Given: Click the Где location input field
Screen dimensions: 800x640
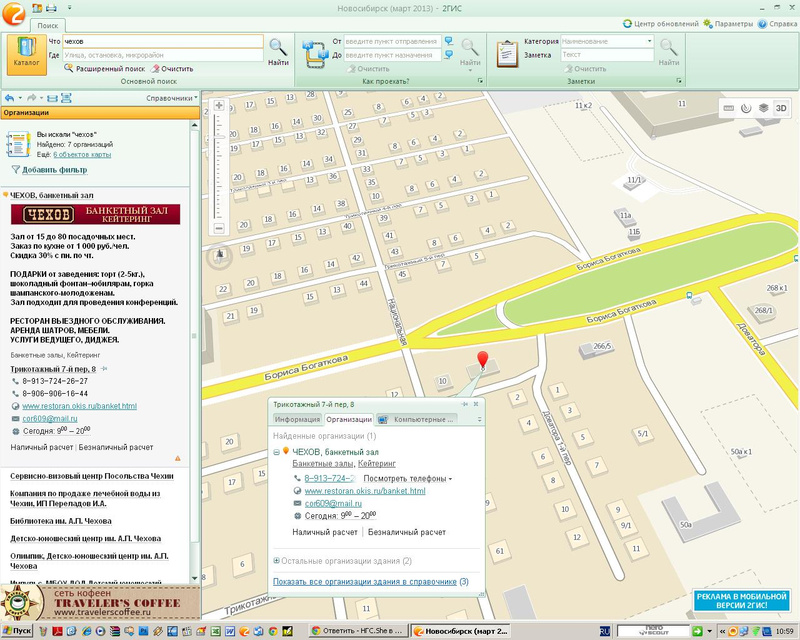Looking at the screenshot, I should pyautogui.click(x=162, y=55).
